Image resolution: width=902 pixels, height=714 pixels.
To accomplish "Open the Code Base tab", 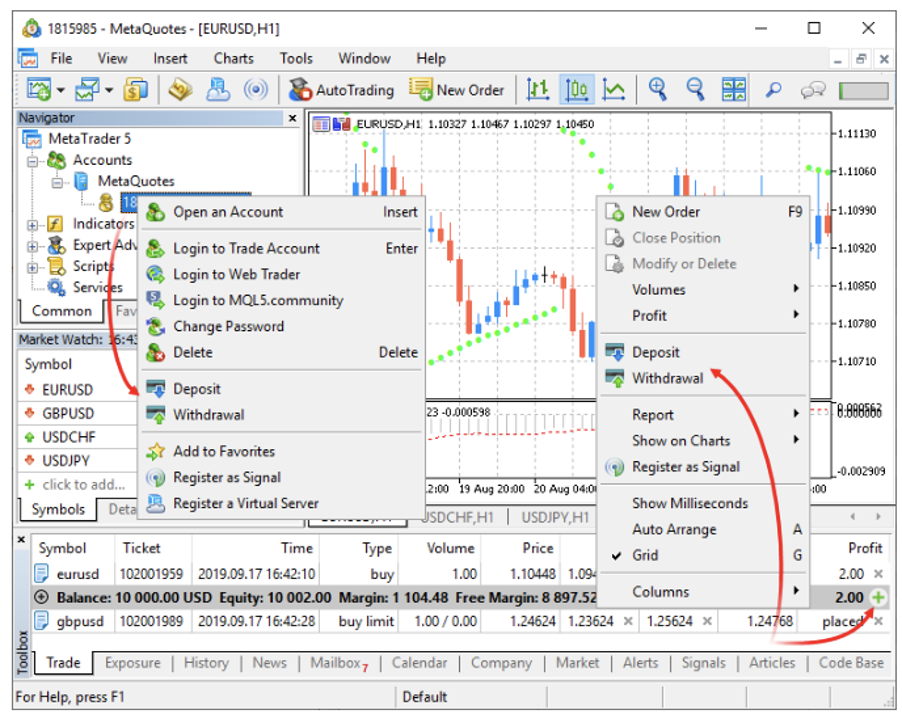I will (x=851, y=663).
